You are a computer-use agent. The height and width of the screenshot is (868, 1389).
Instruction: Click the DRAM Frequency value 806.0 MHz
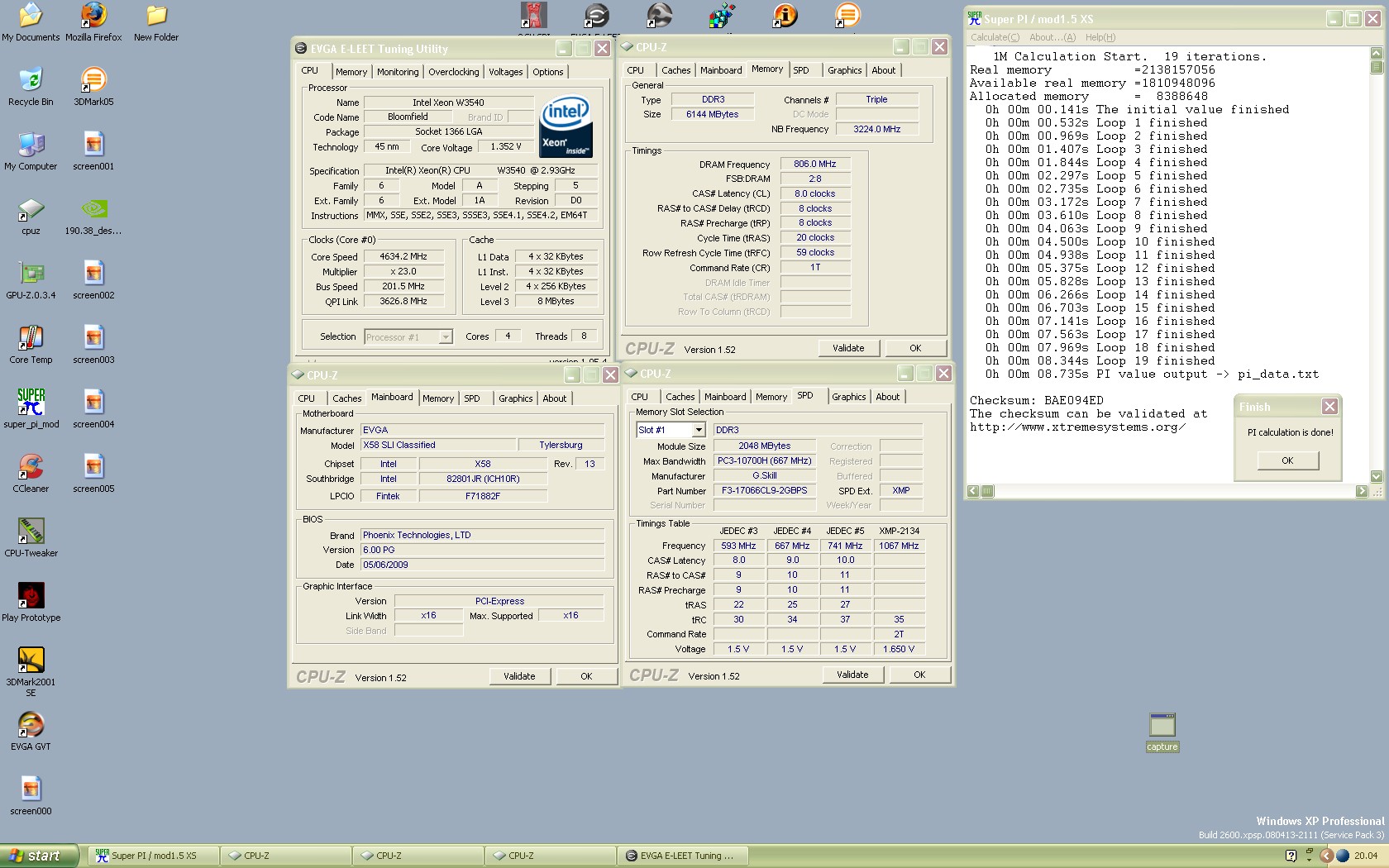point(814,164)
